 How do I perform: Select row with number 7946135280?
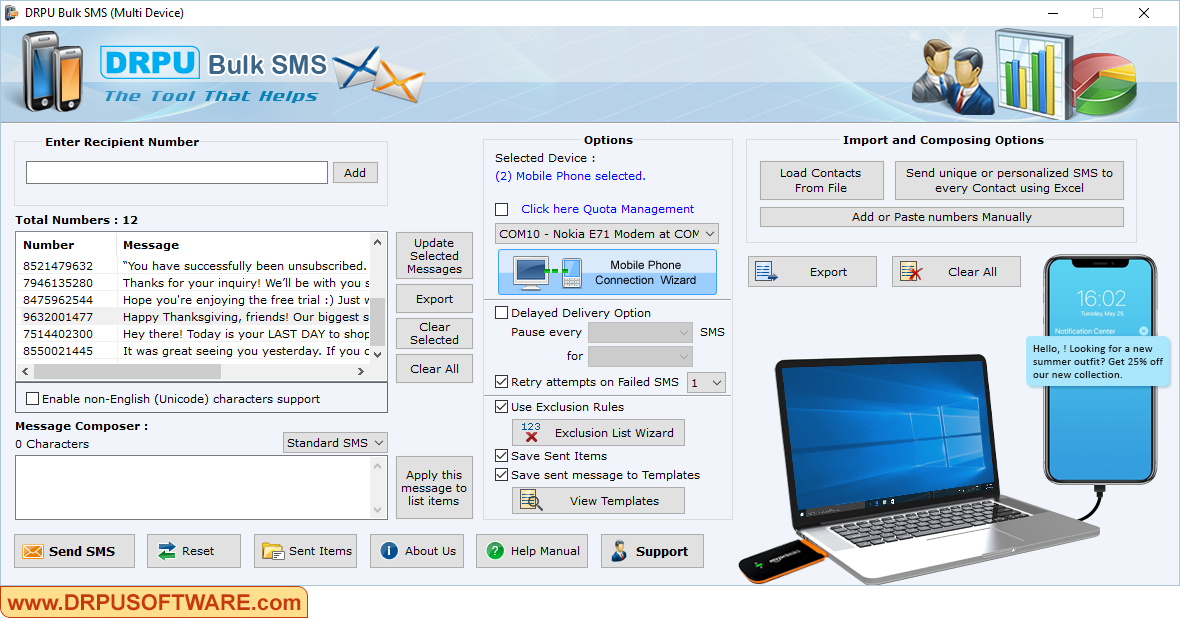(x=194, y=283)
